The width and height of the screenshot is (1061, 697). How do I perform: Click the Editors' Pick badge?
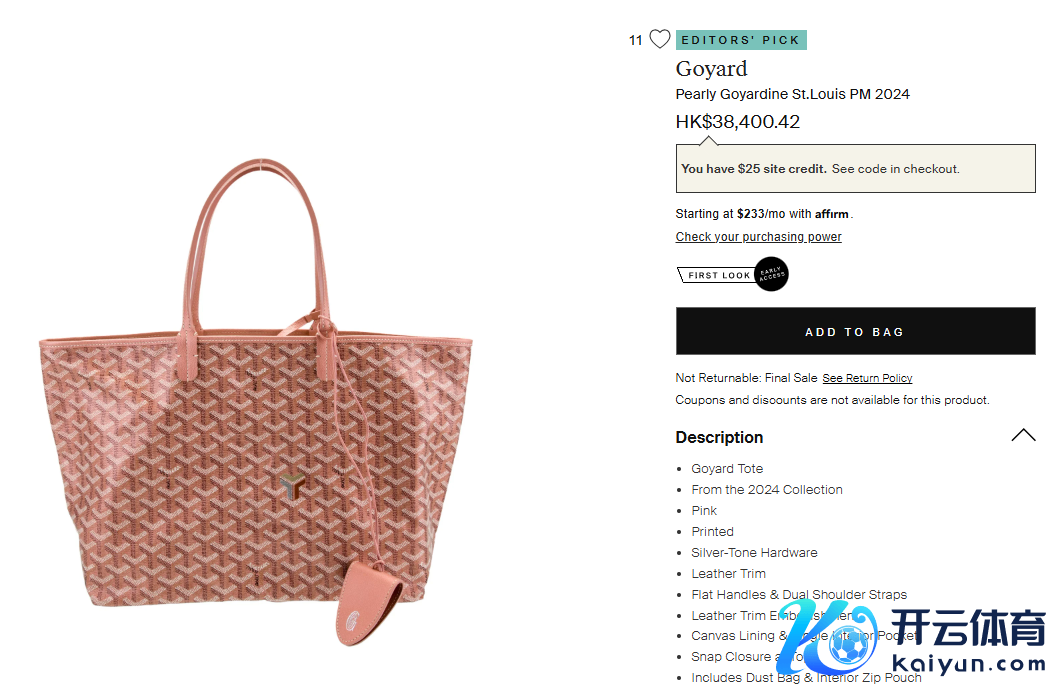741,40
